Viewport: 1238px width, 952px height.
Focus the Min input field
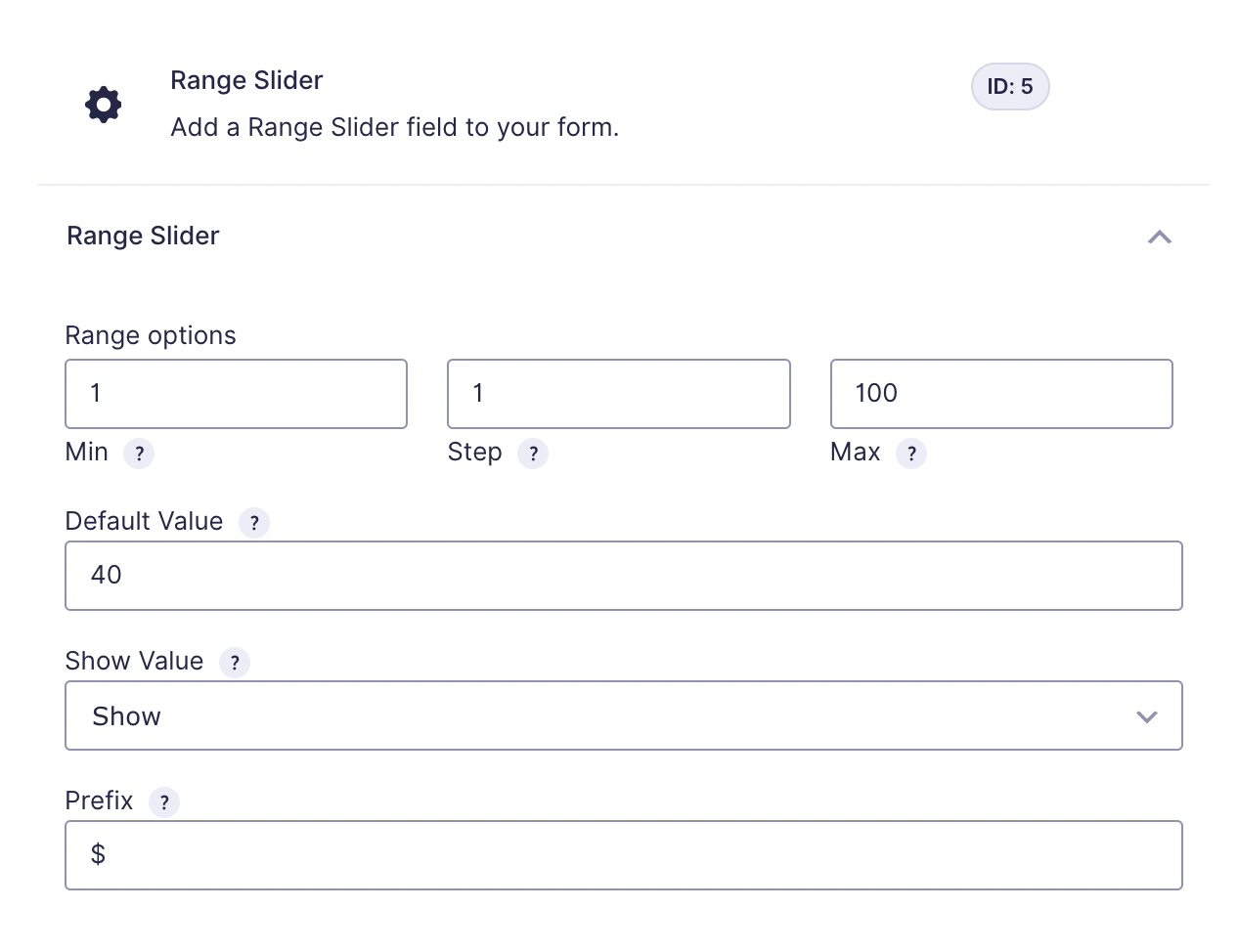[x=236, y=394]
